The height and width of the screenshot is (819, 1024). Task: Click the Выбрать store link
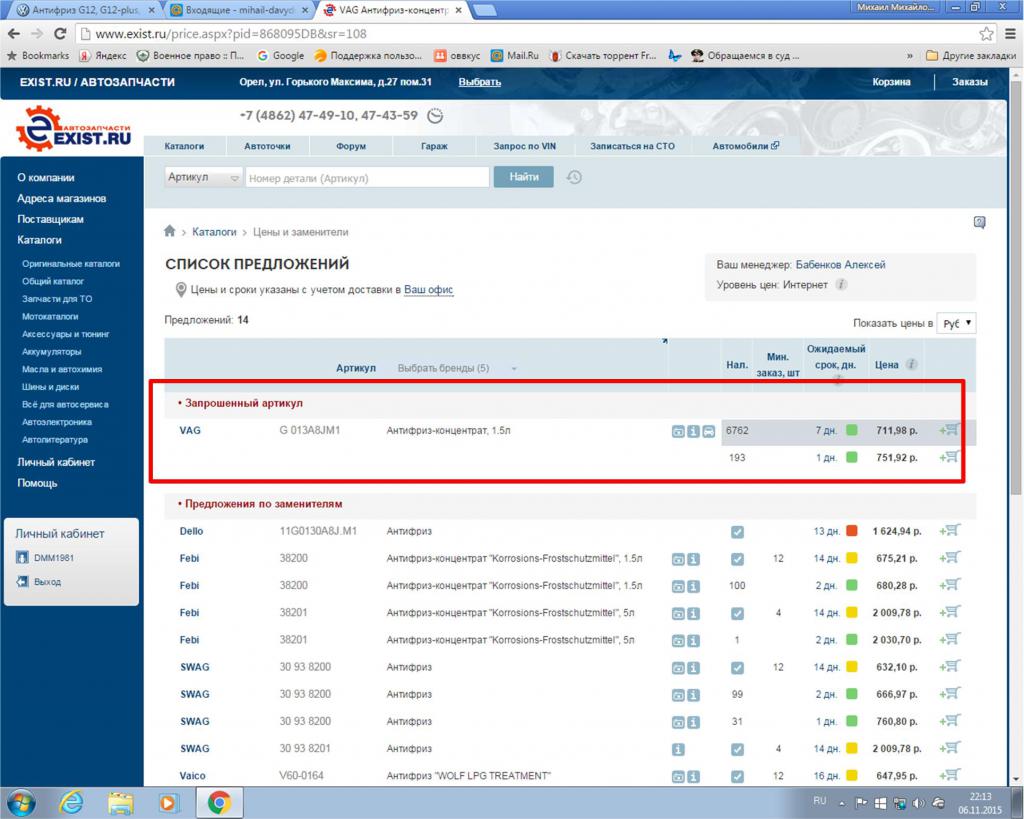tap(479, 82)
